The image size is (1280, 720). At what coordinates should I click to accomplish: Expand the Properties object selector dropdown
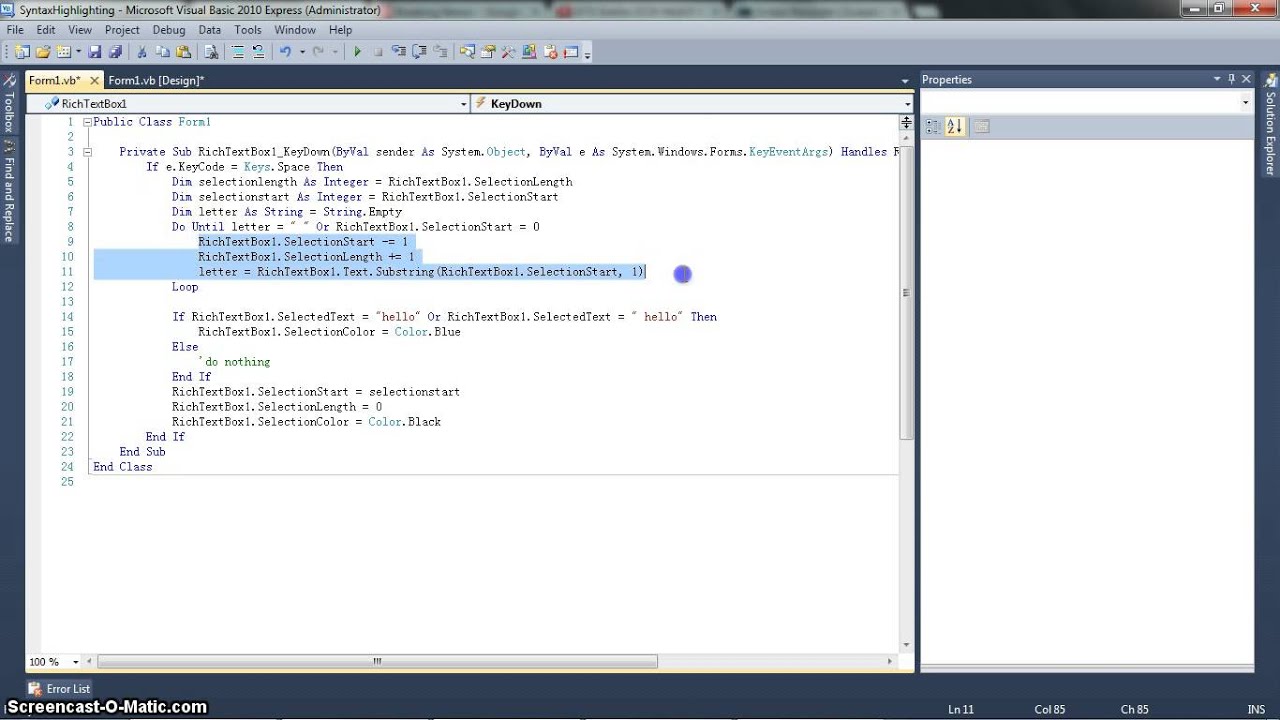(1246, 102)
